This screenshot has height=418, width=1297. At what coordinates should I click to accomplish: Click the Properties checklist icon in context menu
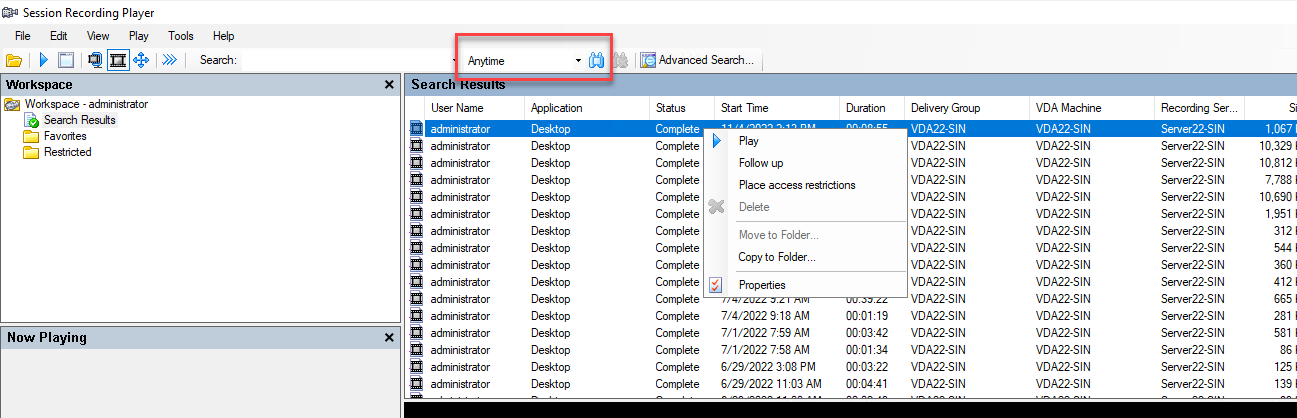[x=716, y=285]
